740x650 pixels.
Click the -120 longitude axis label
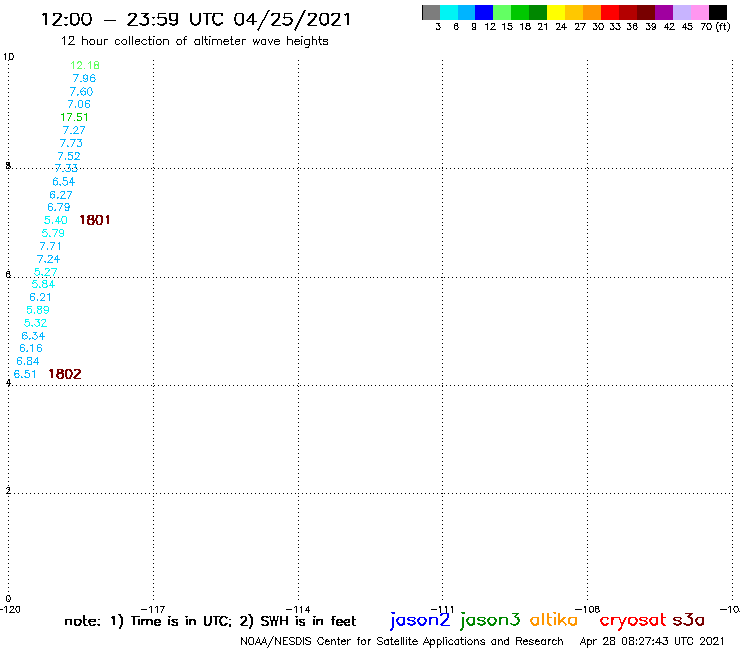click(10, 609)
